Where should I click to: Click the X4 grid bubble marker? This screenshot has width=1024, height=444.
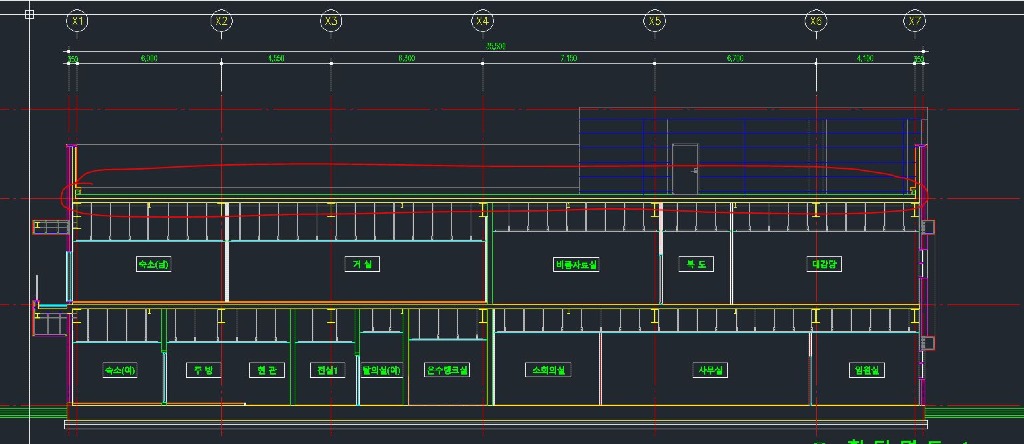point(483,21)
